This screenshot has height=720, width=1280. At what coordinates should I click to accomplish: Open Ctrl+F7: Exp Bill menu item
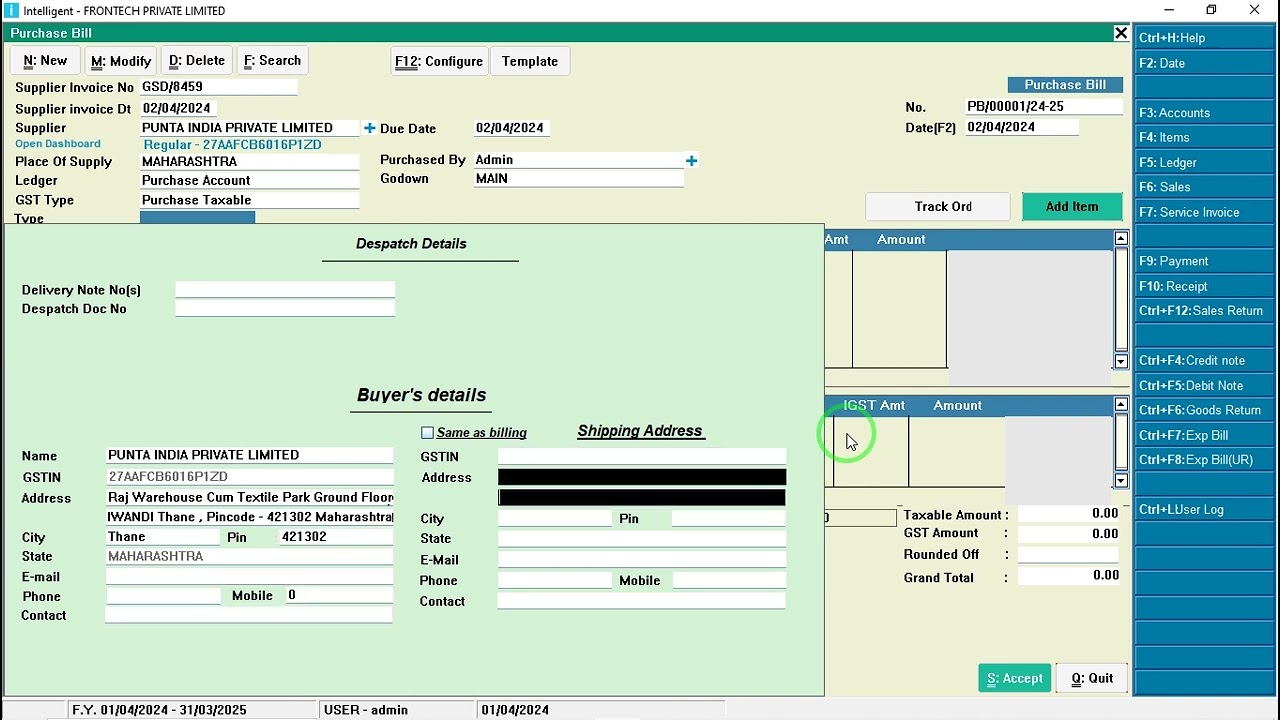pyautogui.click(x=1204, y=435)
